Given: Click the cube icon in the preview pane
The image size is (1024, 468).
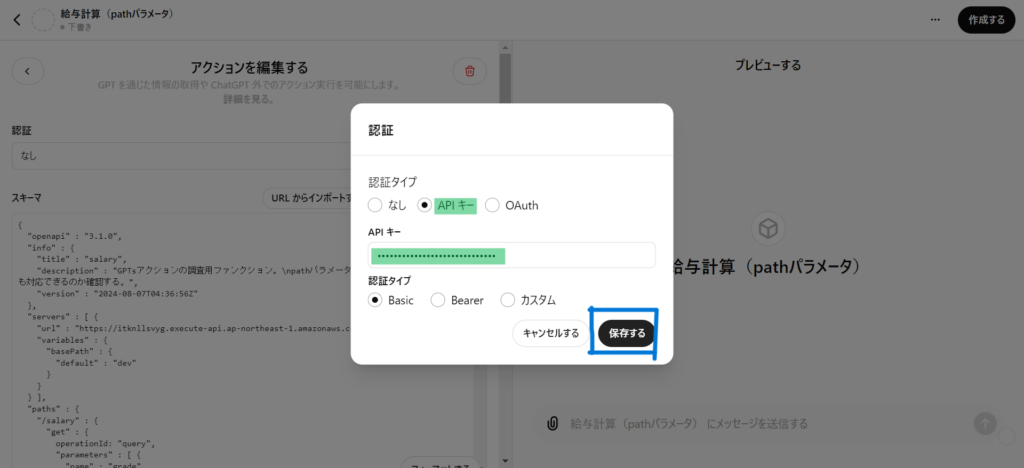Looking at the screenshot, I should 767,229.
